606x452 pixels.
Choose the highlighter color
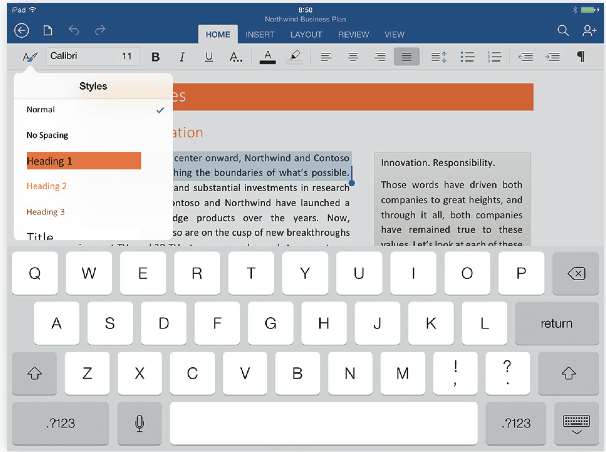(x=295, y=57)
